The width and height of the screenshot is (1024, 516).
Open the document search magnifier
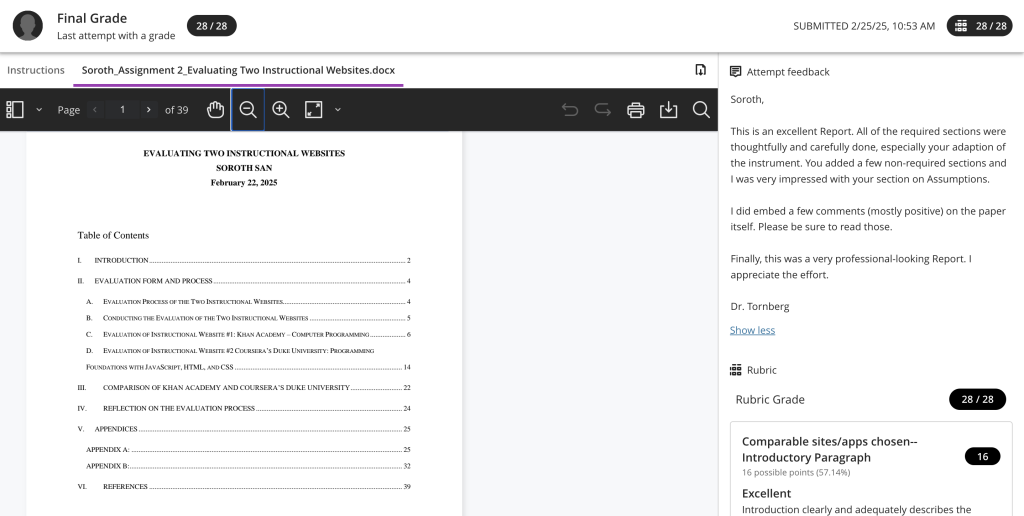coord(701,110)
